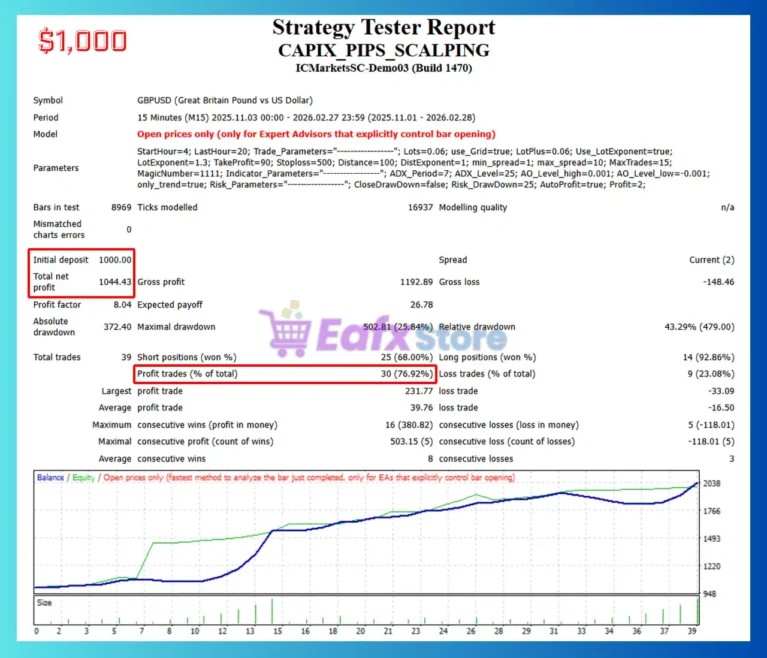The height and width of the screenshot is (658, 767).
Task: Click the green "Equity" chart legend label
Action: click(83, 477)
